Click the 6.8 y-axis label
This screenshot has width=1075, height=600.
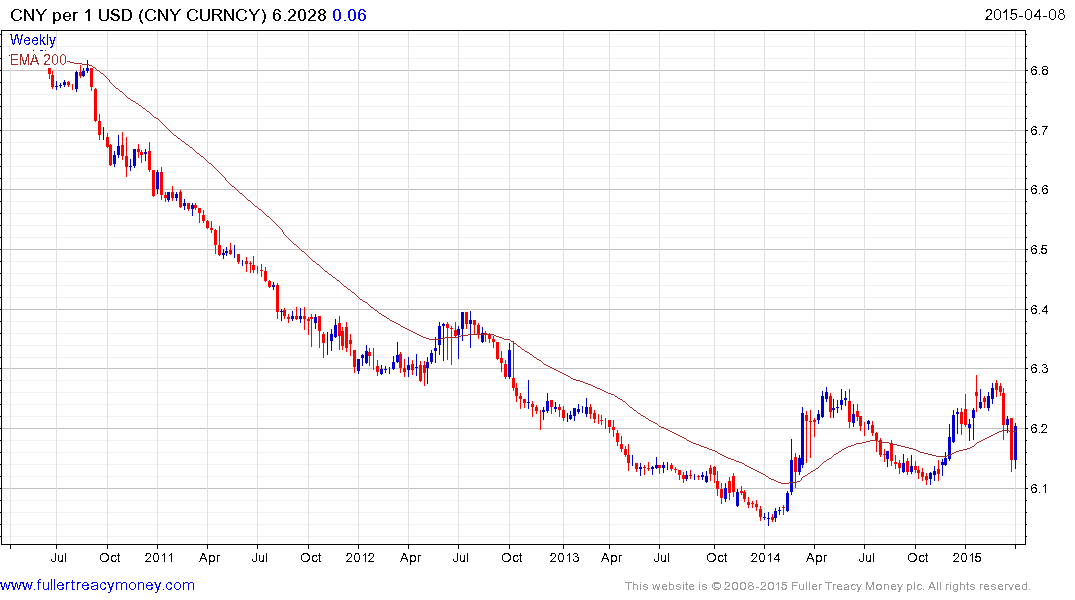point(1039,71)
